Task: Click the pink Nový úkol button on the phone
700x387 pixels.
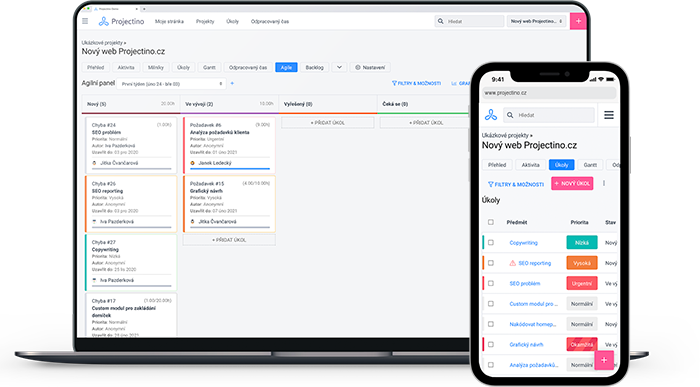Action: (572, 183)
